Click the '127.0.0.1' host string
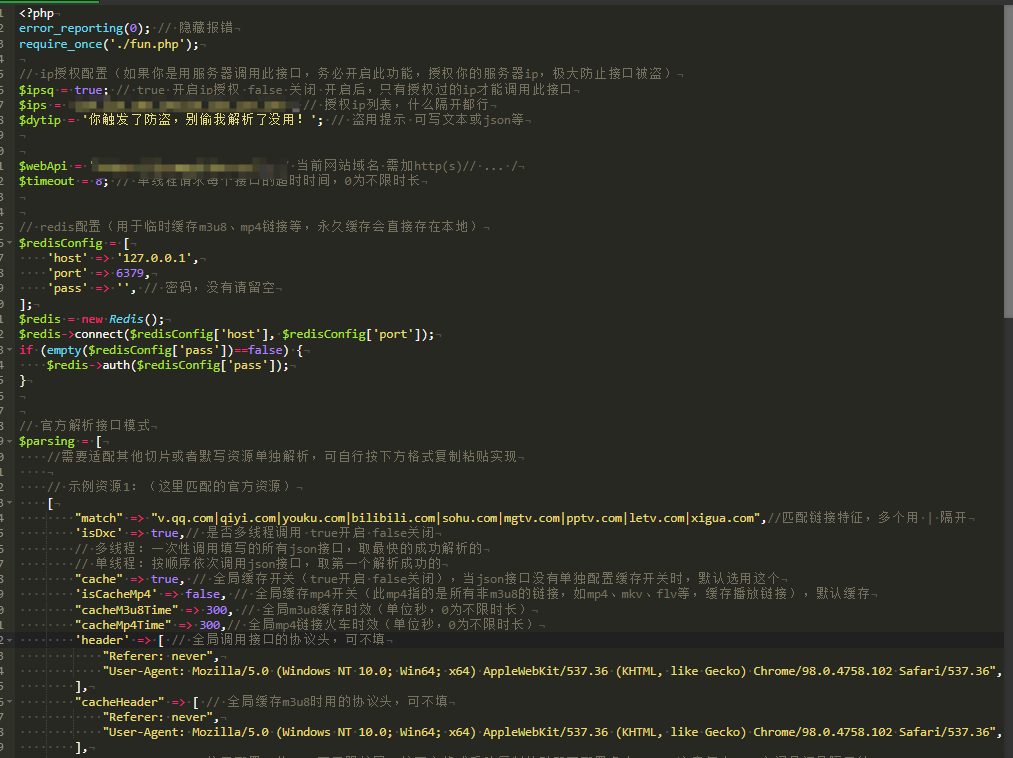Viewport: 1013px width, 758px height. (156, 258)
